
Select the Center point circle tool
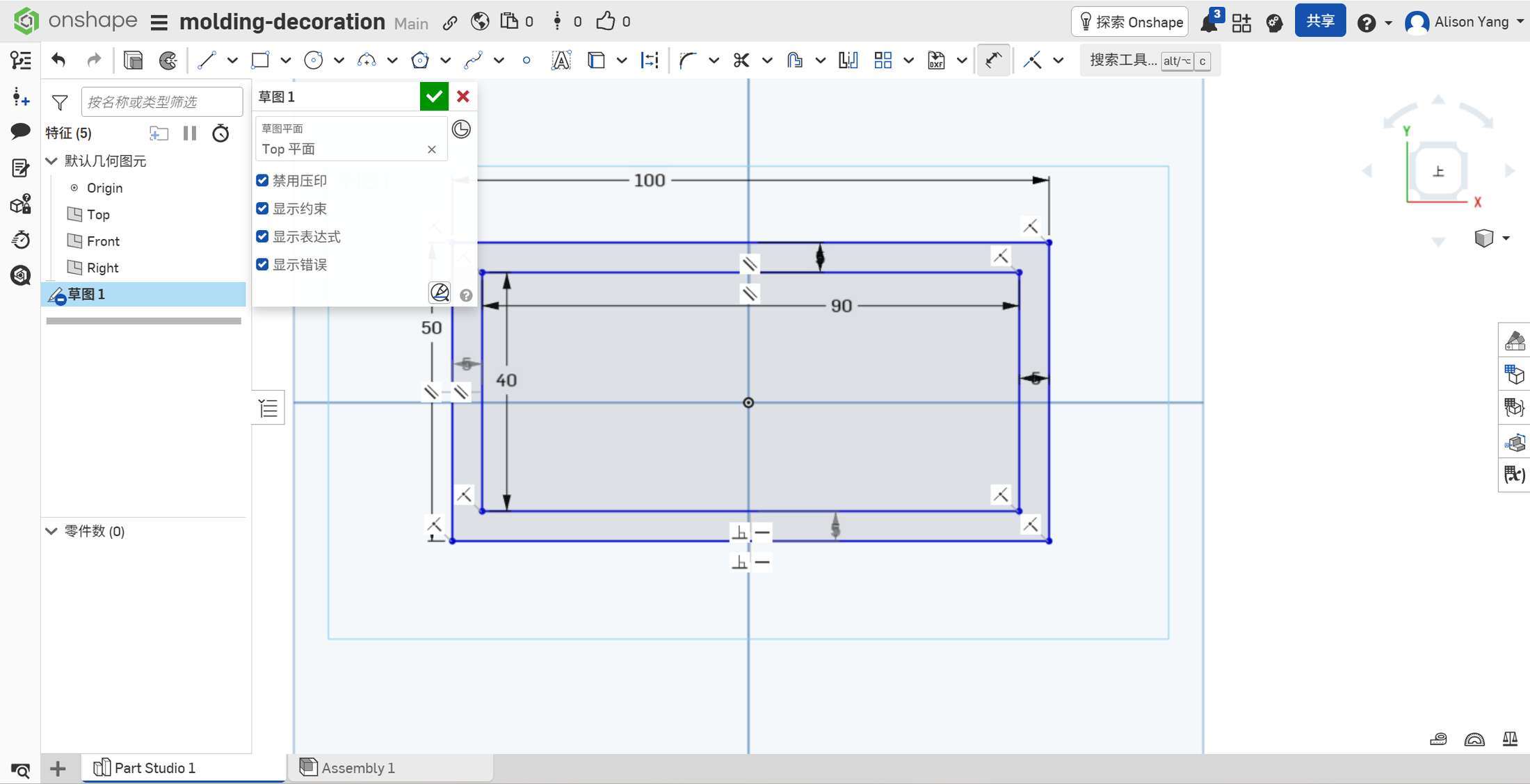314,60
